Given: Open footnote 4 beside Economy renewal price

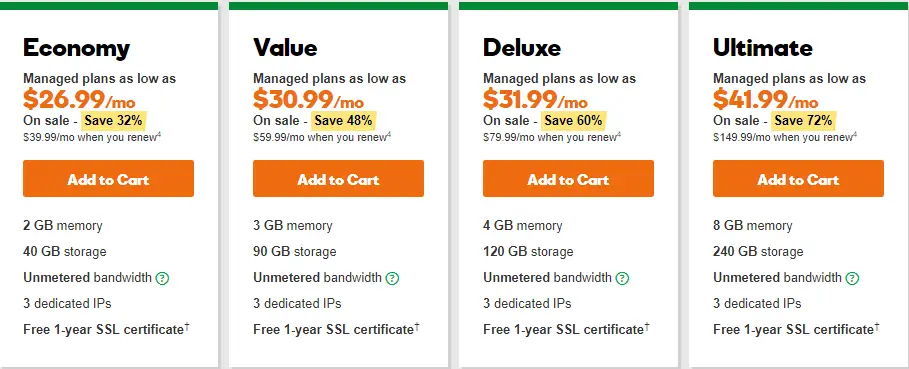Looking at the screenshot, I should point(161,134).
